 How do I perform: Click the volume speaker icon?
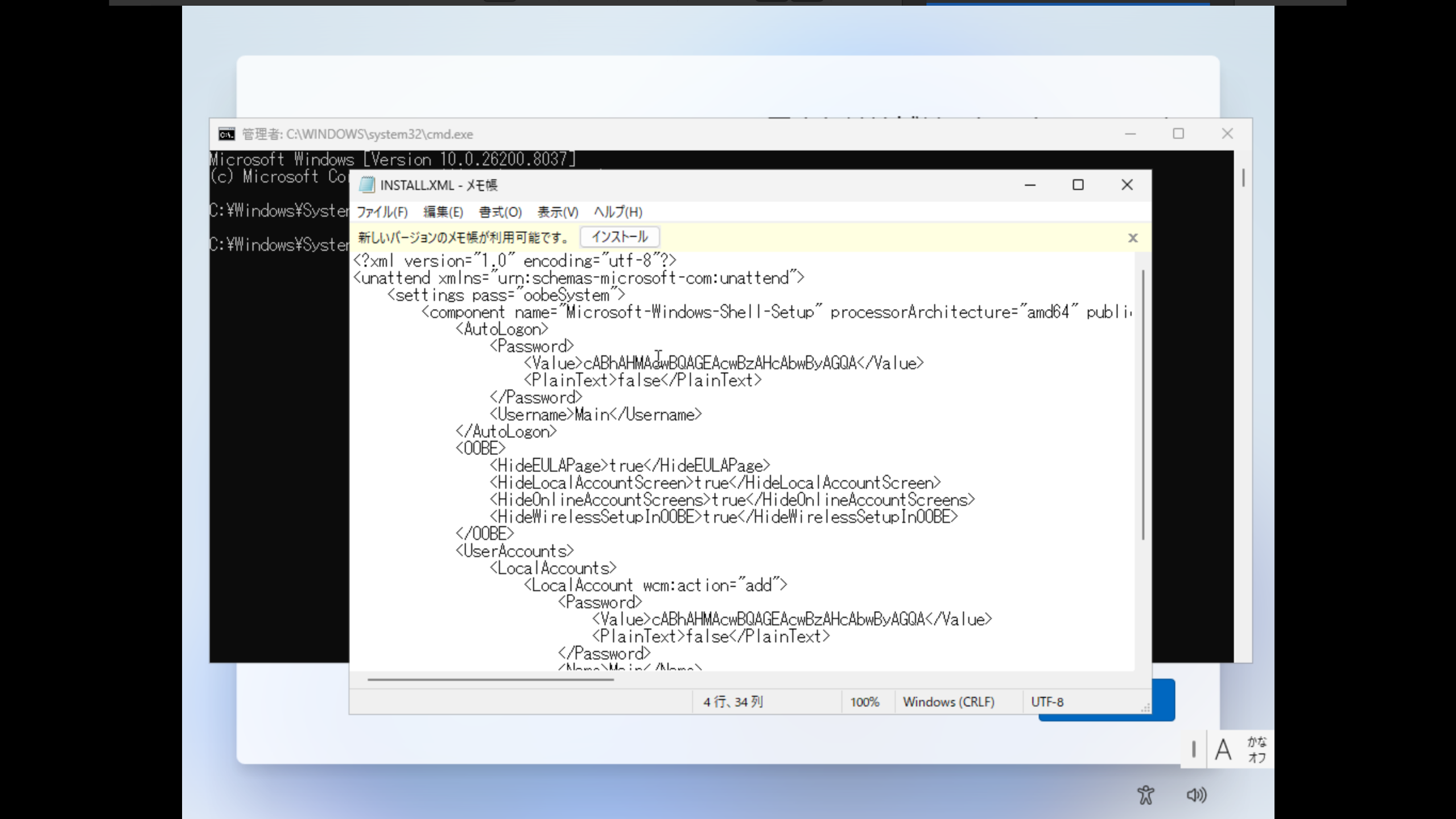click(x=1196, y=795)
